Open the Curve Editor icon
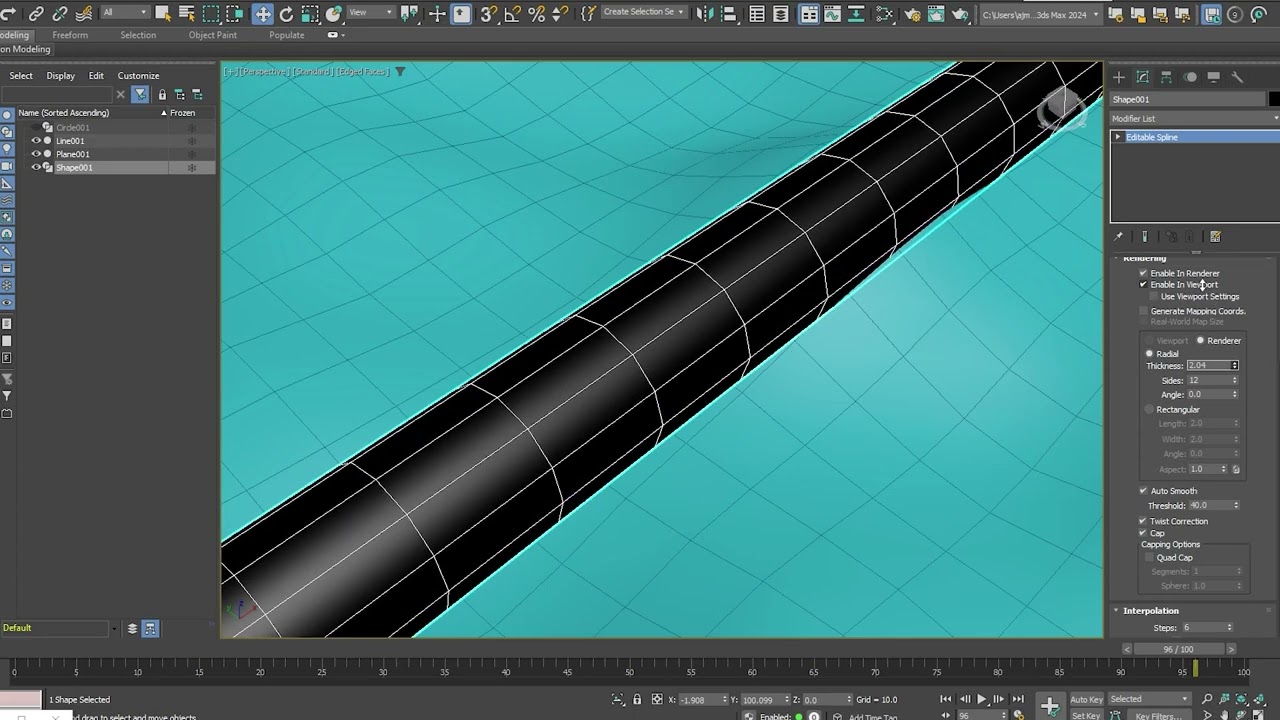 click(x=832, y=14)
